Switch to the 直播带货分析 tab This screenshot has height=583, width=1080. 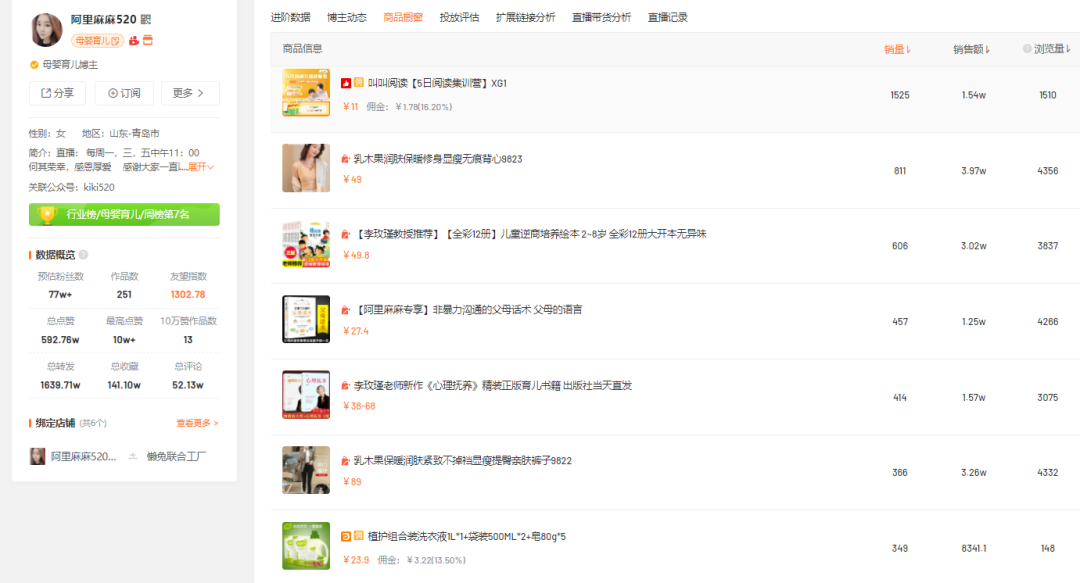tap(601, 17)
